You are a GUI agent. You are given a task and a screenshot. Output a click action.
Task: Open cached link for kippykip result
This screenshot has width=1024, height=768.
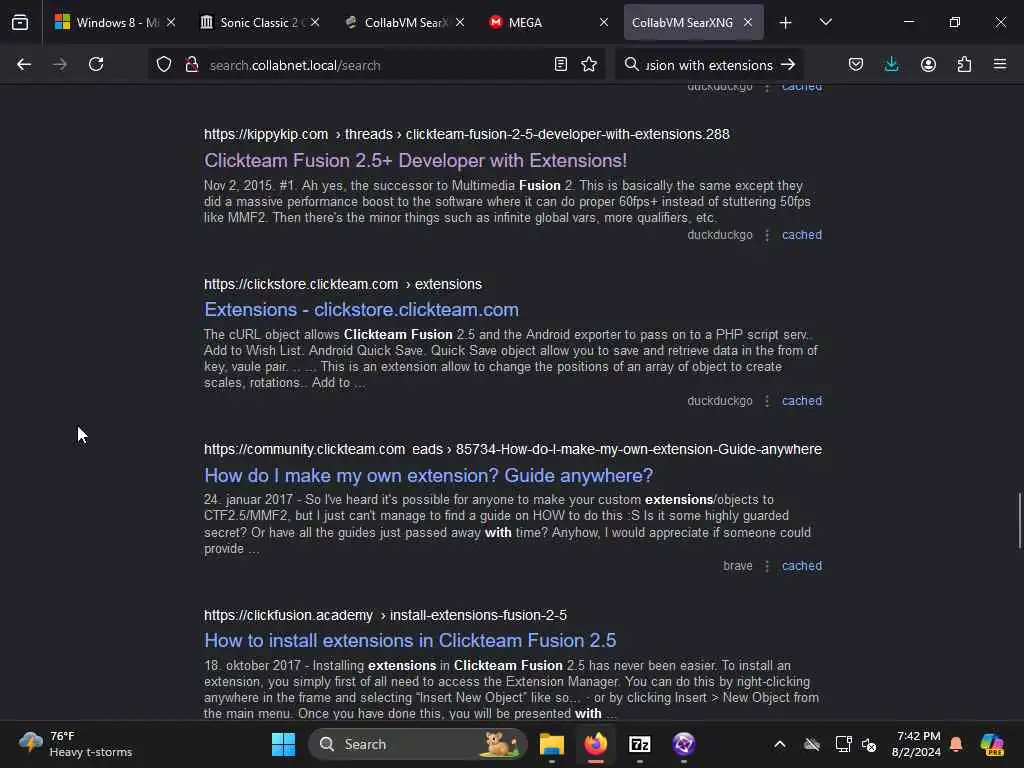click(x=802, y=235)
